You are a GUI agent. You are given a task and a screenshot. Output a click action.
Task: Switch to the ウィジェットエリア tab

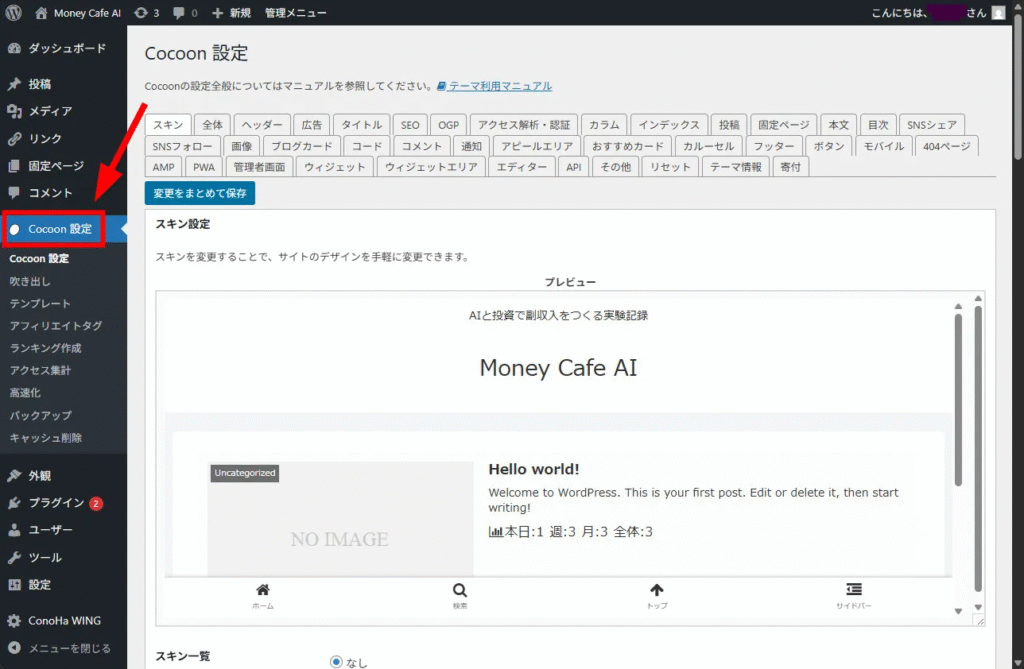431,167
